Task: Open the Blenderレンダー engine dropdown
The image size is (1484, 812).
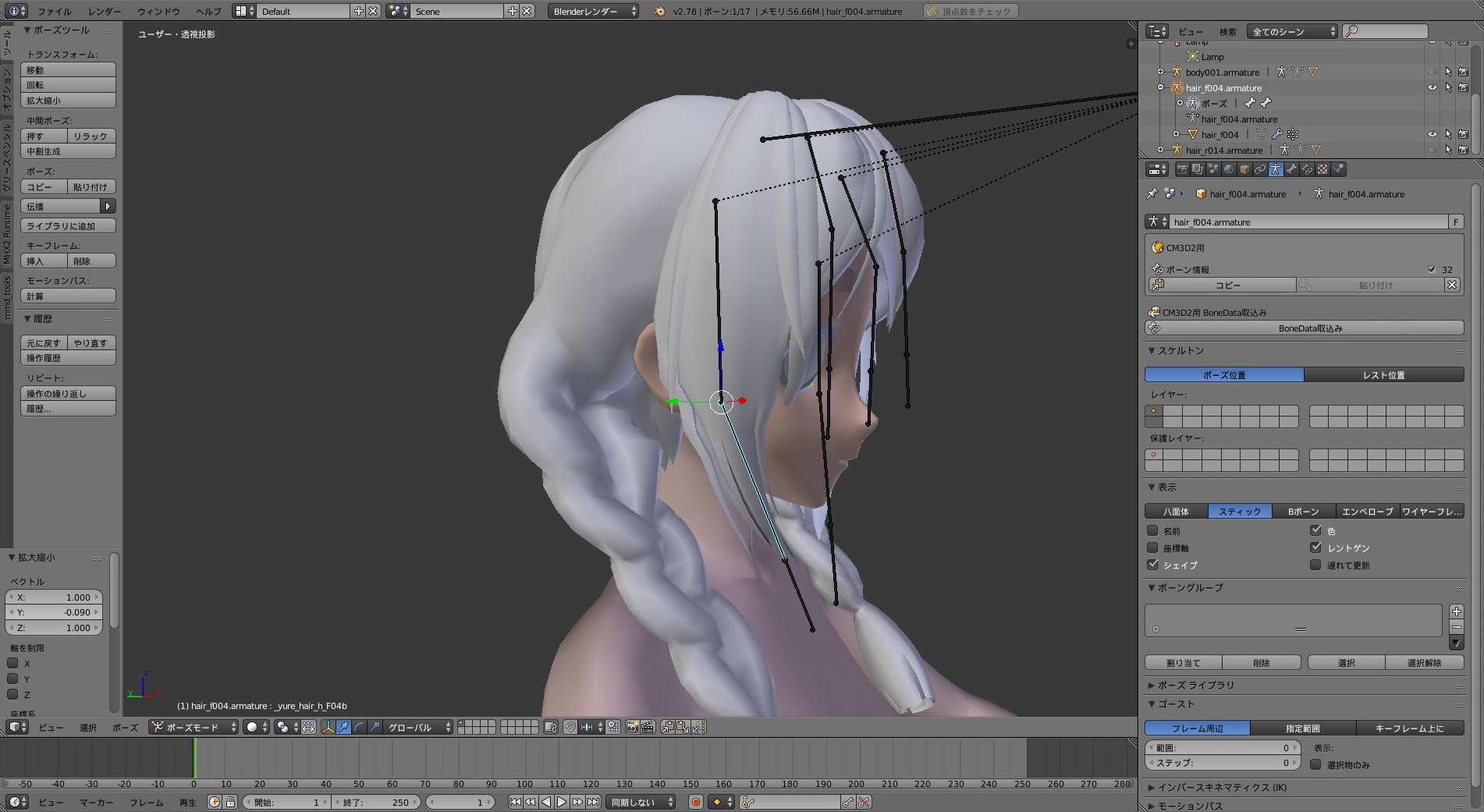Action: pyautogui.click(x=593, y=11)
